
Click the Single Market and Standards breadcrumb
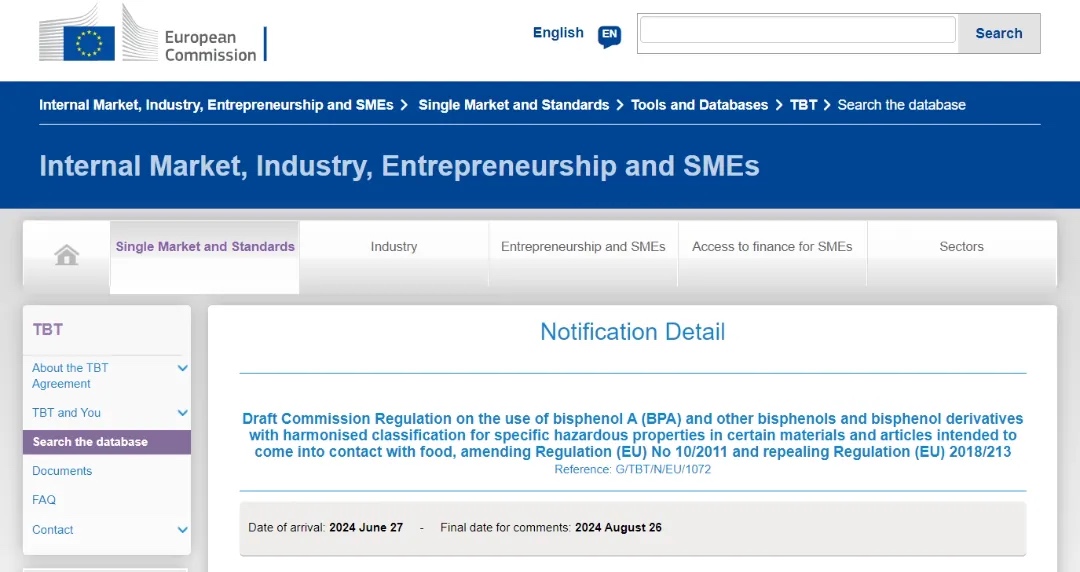point(513,105)
